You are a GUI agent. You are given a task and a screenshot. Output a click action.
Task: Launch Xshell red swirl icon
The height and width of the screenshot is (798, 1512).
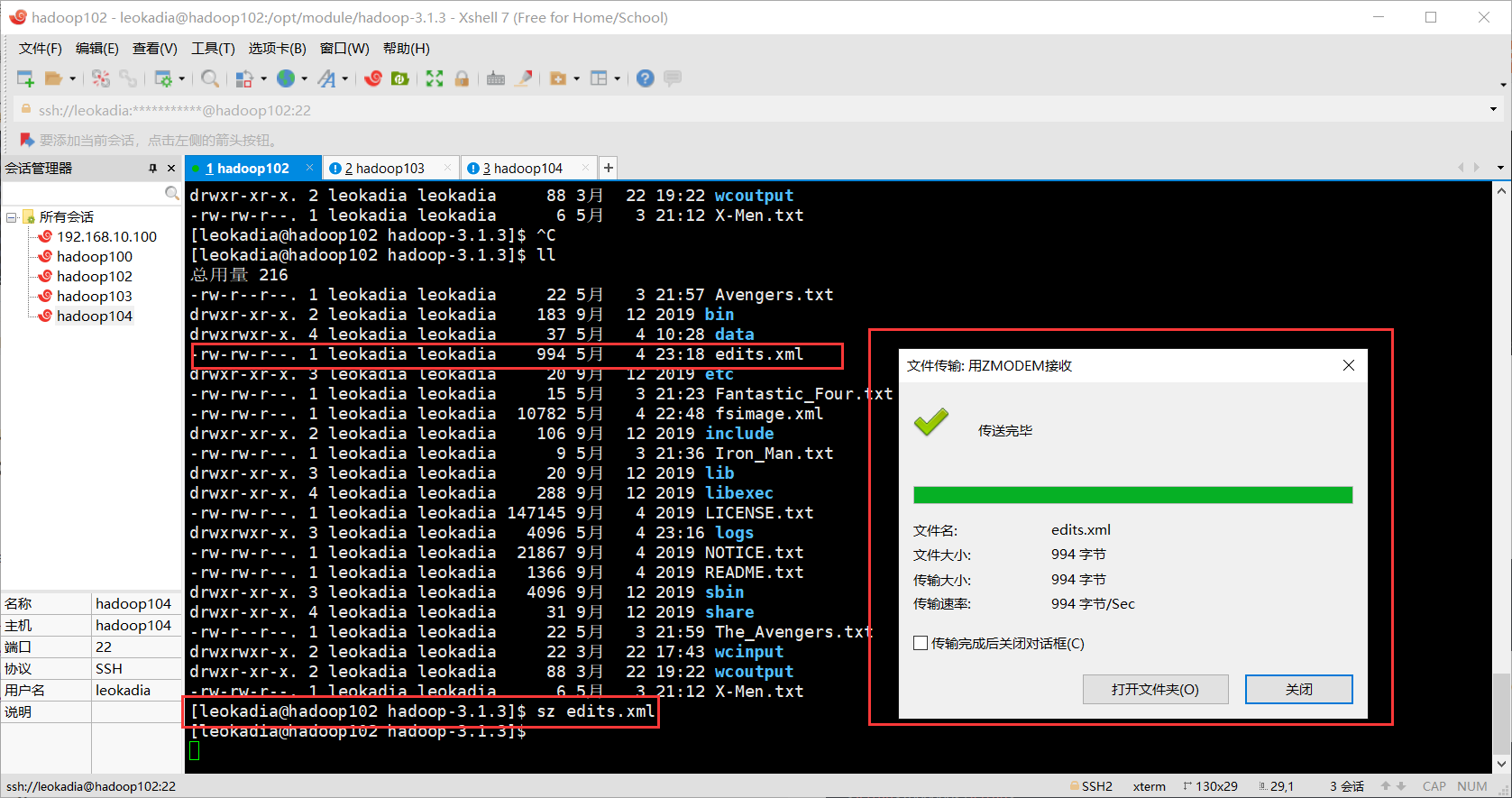[x=373, y=78]
